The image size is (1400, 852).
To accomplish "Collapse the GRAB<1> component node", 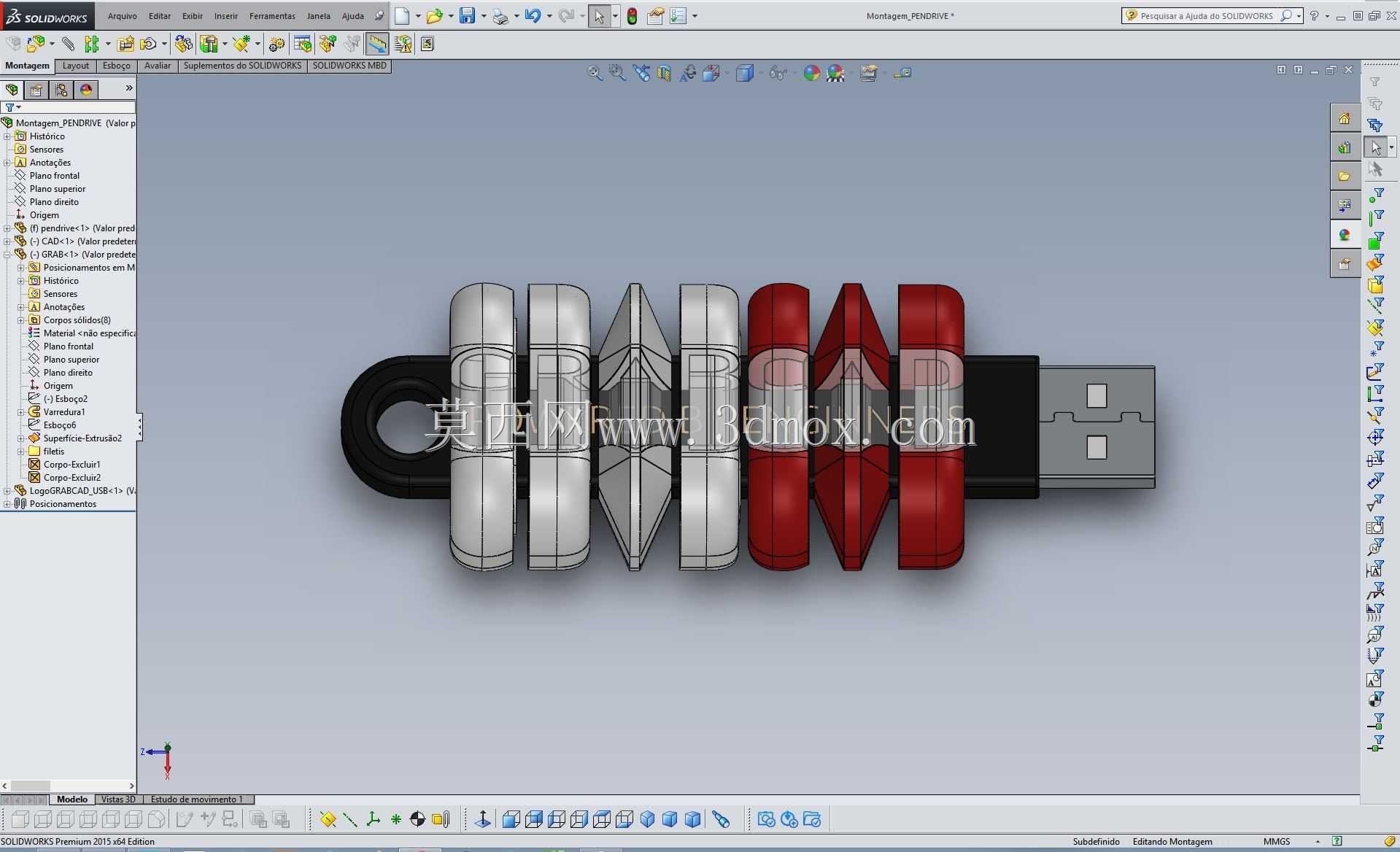I will [7, 255].
